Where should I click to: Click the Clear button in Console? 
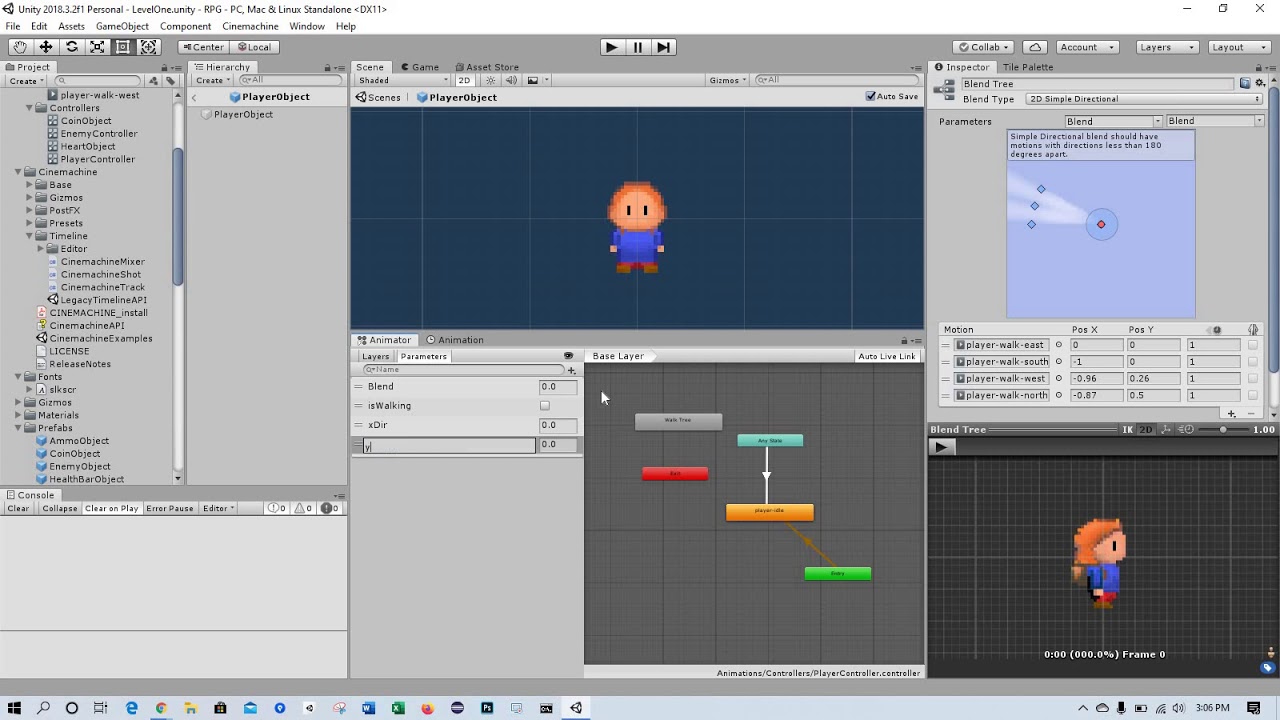tap(18, 508)
